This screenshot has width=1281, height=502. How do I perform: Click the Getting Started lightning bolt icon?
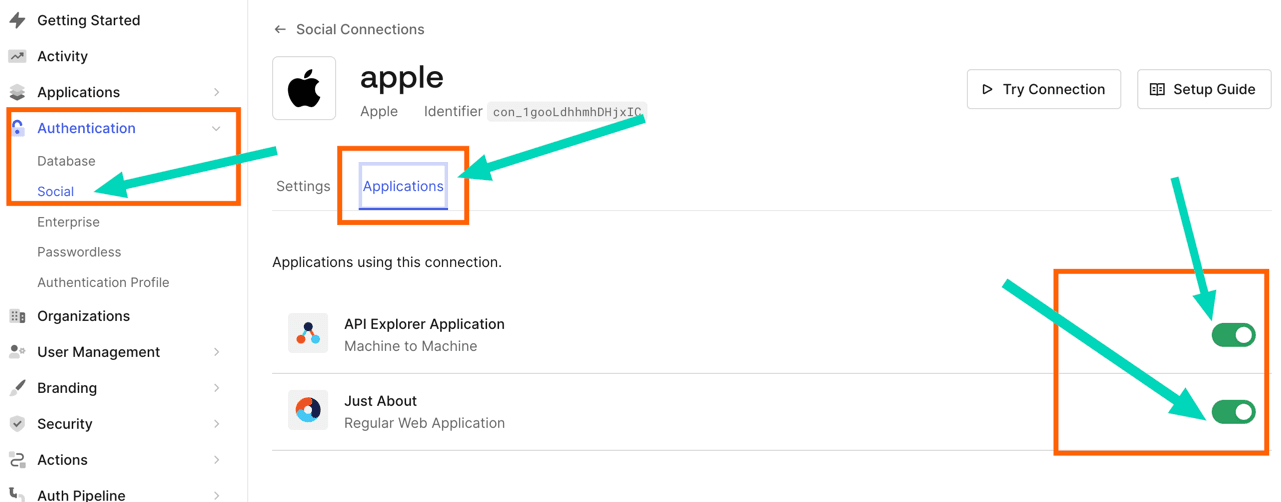(x=17, y=20)
